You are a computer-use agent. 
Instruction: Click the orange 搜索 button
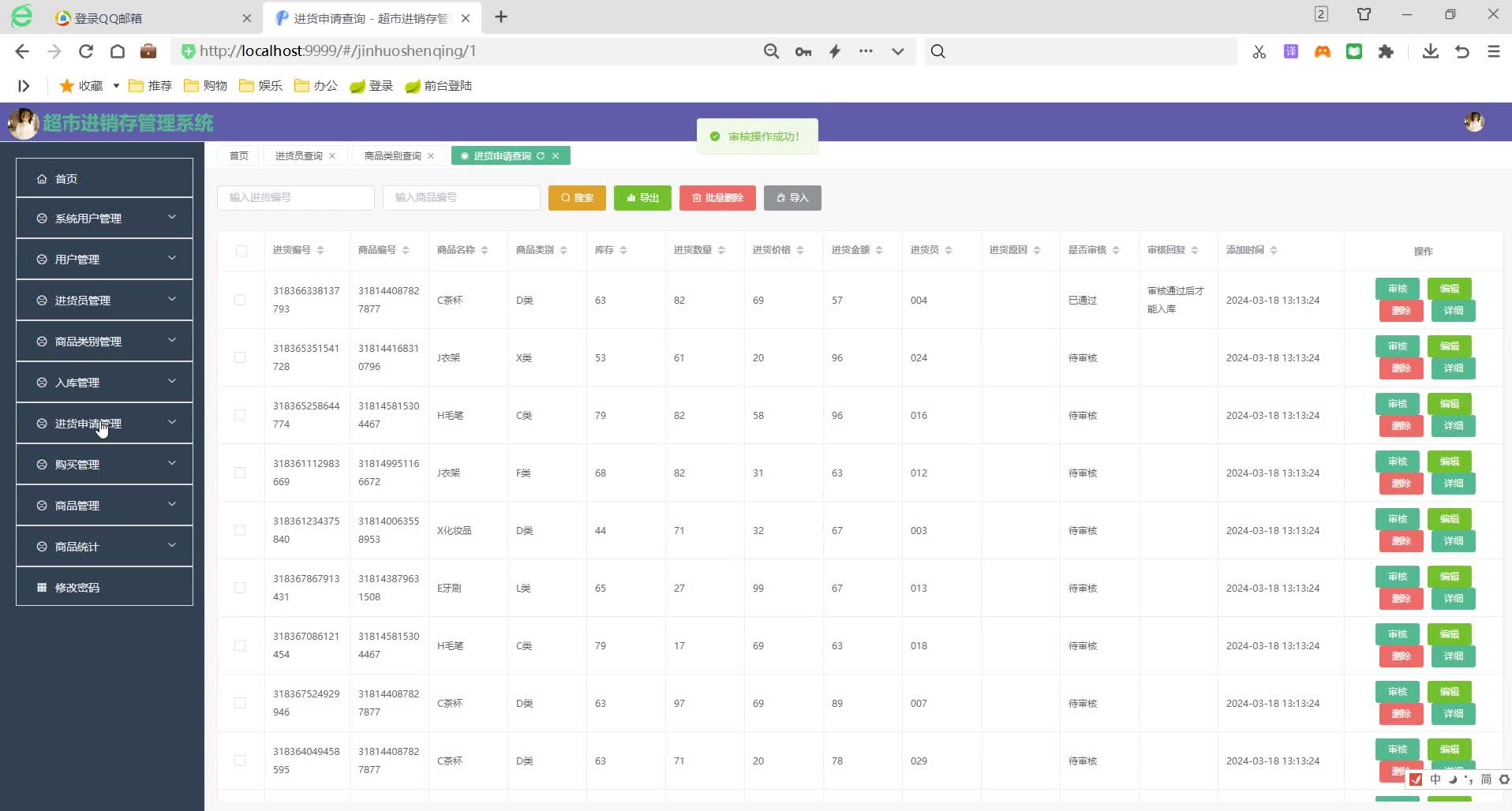(577, 198)
